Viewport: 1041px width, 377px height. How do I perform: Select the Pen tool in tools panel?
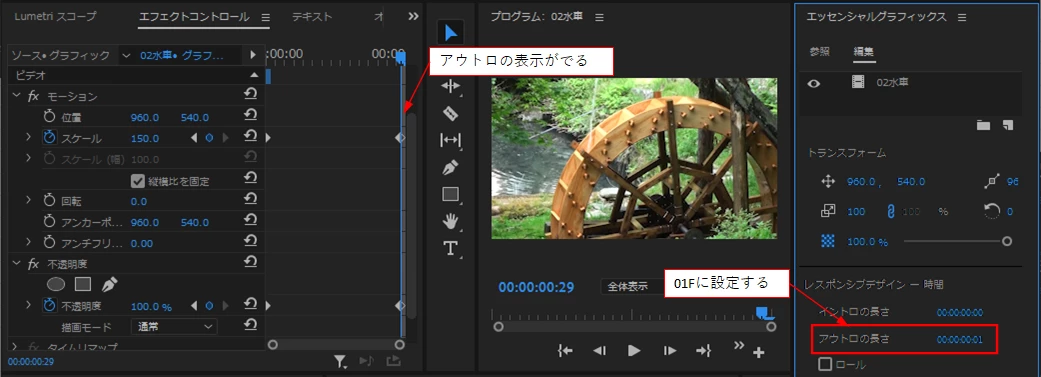pos(451,168)
